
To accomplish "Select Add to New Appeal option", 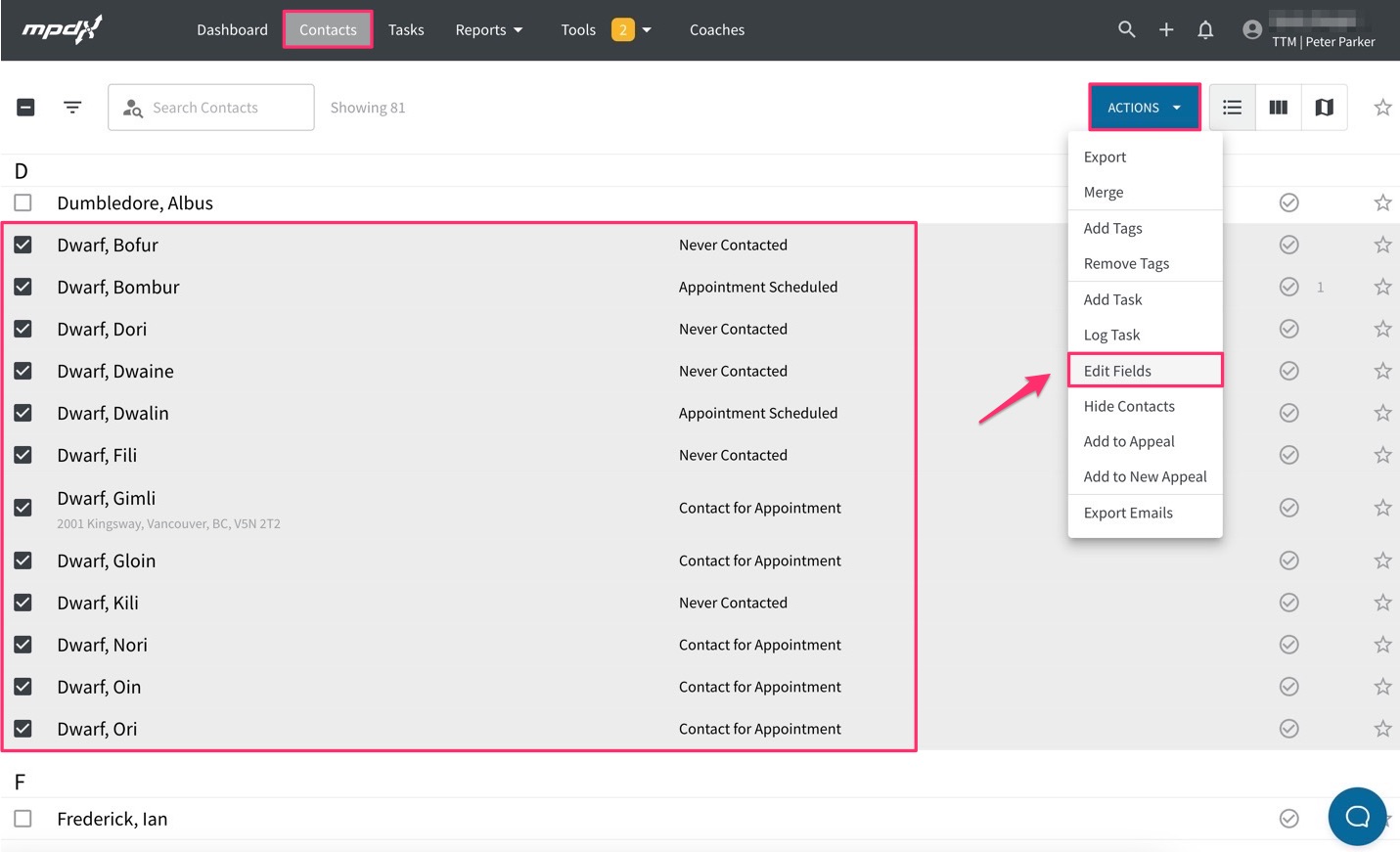I will [x=1145, y=476].
